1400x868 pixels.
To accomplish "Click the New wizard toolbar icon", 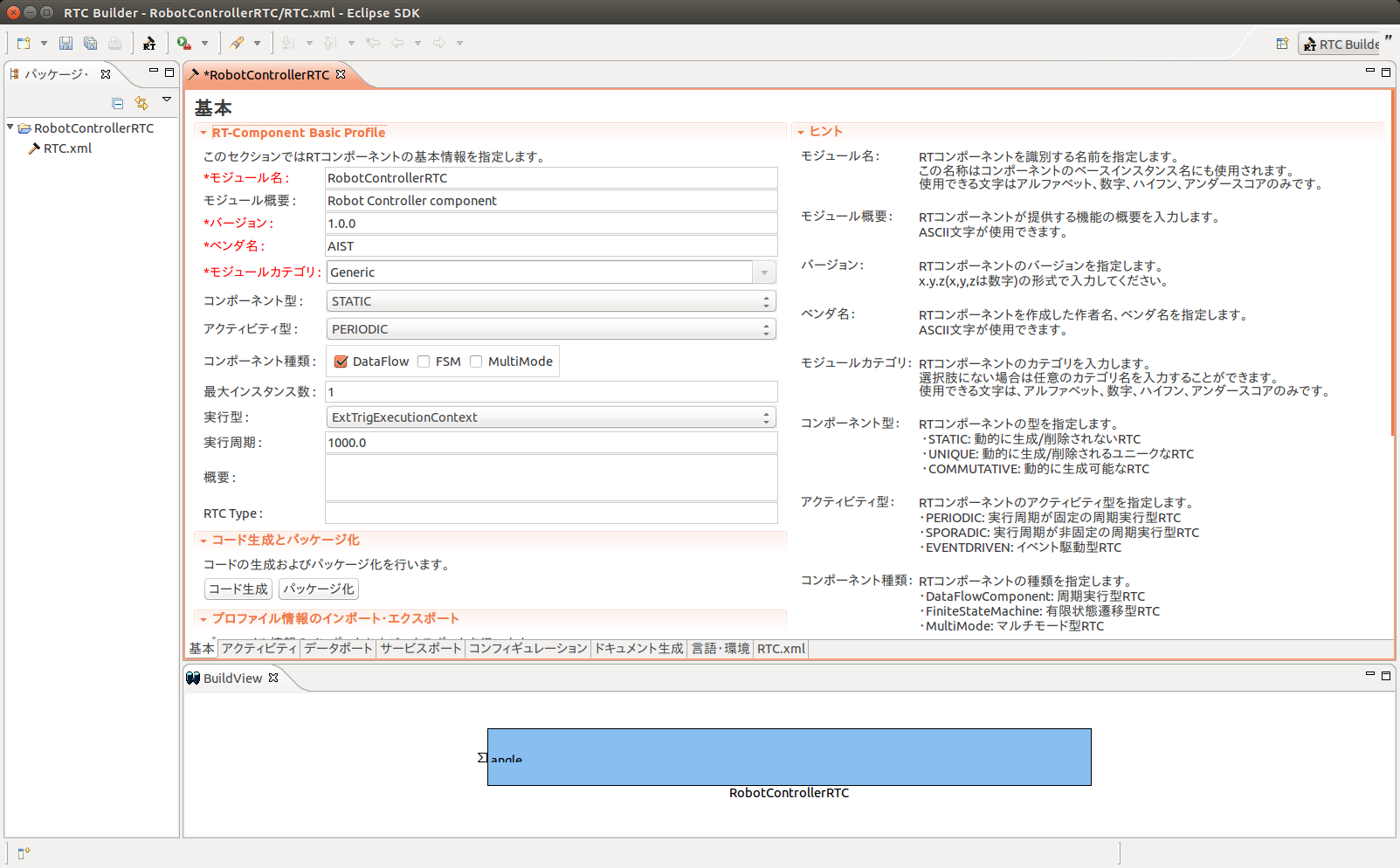I will click(24, 43).
